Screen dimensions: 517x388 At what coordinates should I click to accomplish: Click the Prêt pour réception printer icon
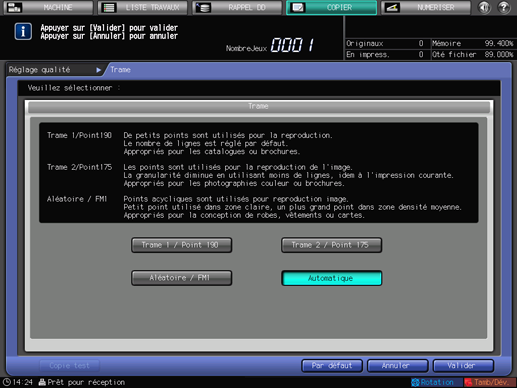[42, 382]
